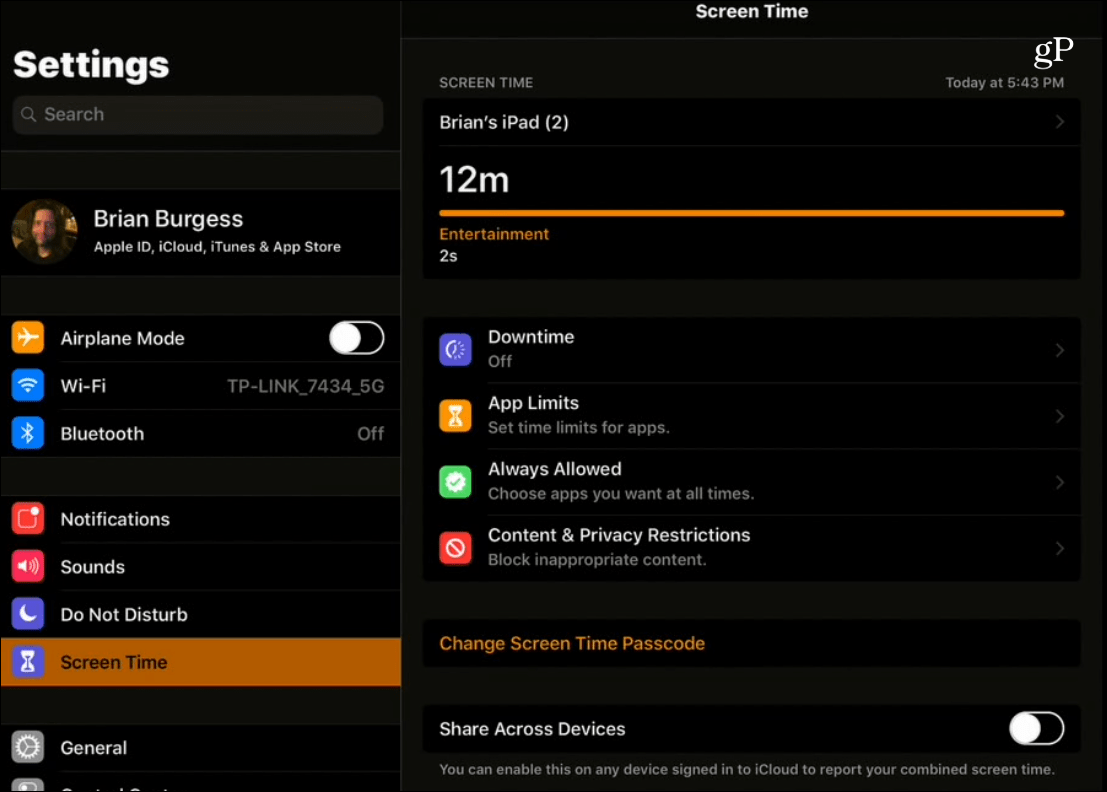
Task: Click the Share Across Devices label
Action: coord(532,728)
